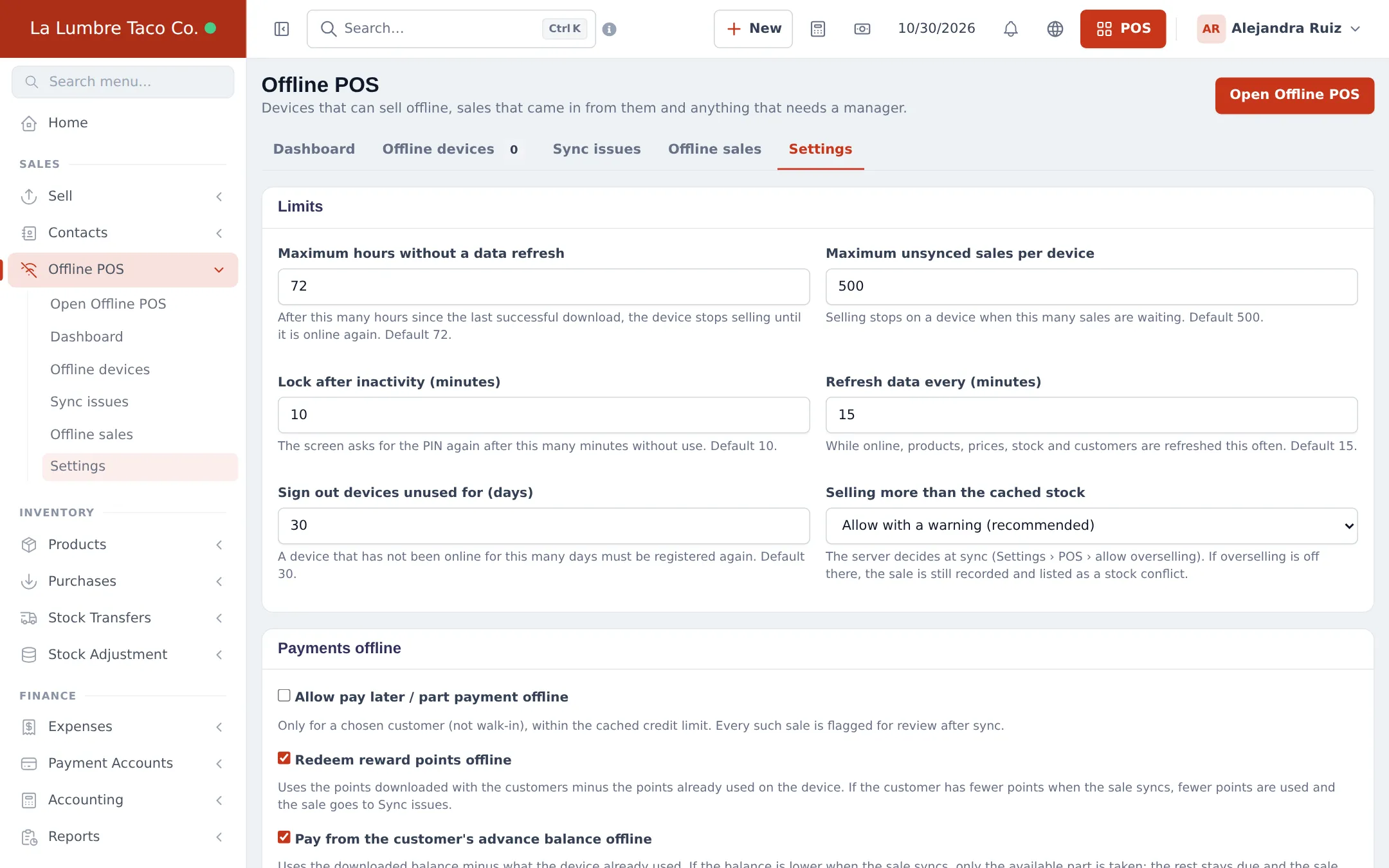The width and height of the screenshot is (1389, 868).
Task: Click the red POS button
Action: click(1123, 29)
